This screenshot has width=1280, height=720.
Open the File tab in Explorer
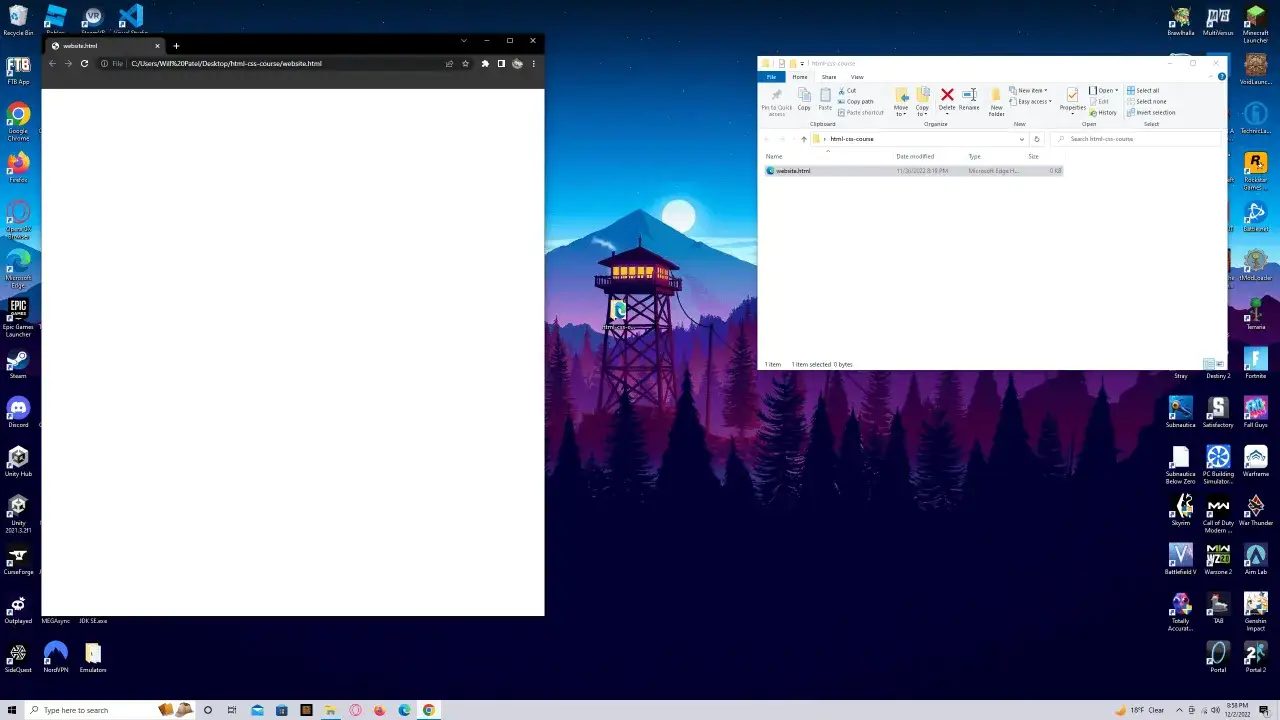tap(771, 77)
